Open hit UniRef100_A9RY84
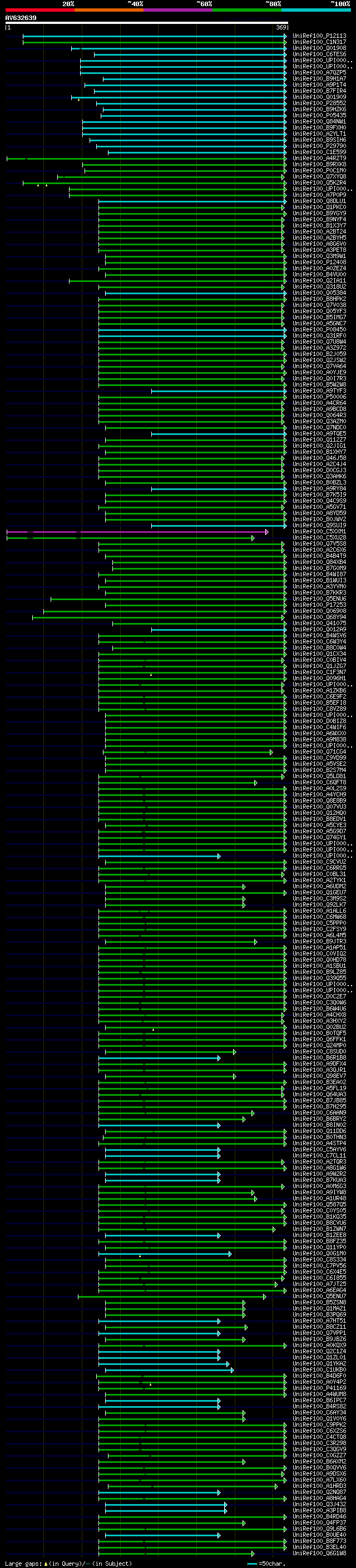This screenshot has width=356, height=1568. click(x=319, y=488)
